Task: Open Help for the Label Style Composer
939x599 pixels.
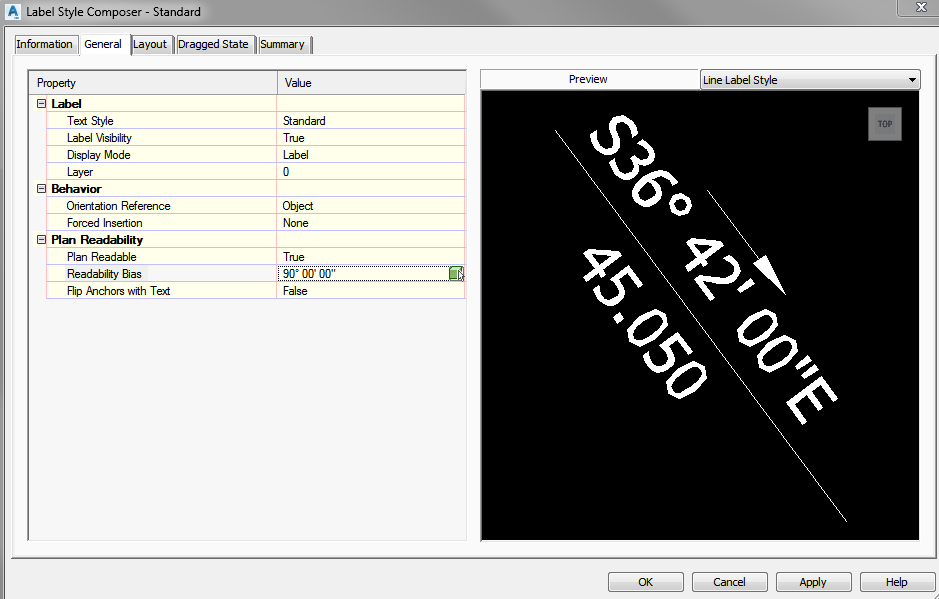Action: [x=897, y=581]
